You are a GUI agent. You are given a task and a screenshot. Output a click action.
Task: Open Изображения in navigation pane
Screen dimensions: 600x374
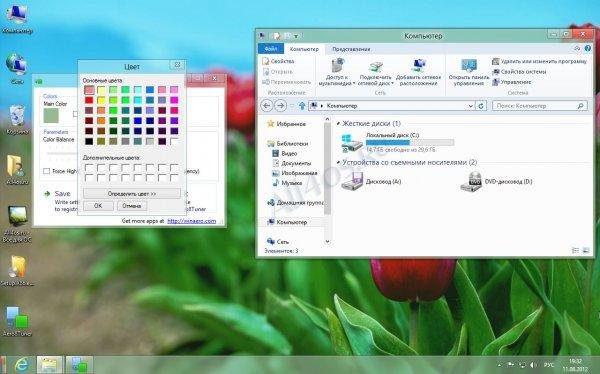(x=295, y=173)
